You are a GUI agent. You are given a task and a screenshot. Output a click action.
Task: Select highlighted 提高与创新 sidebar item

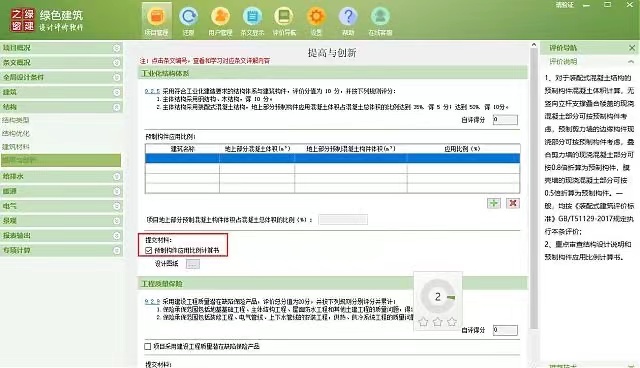point(61,160)
